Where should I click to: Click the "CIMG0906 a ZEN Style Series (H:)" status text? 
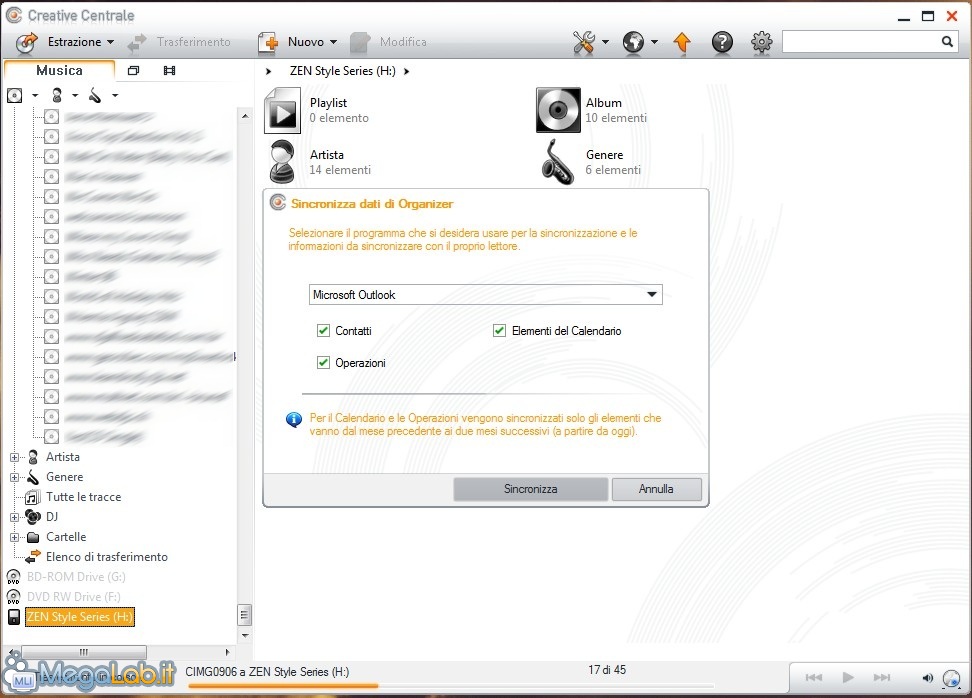(267, 672)
